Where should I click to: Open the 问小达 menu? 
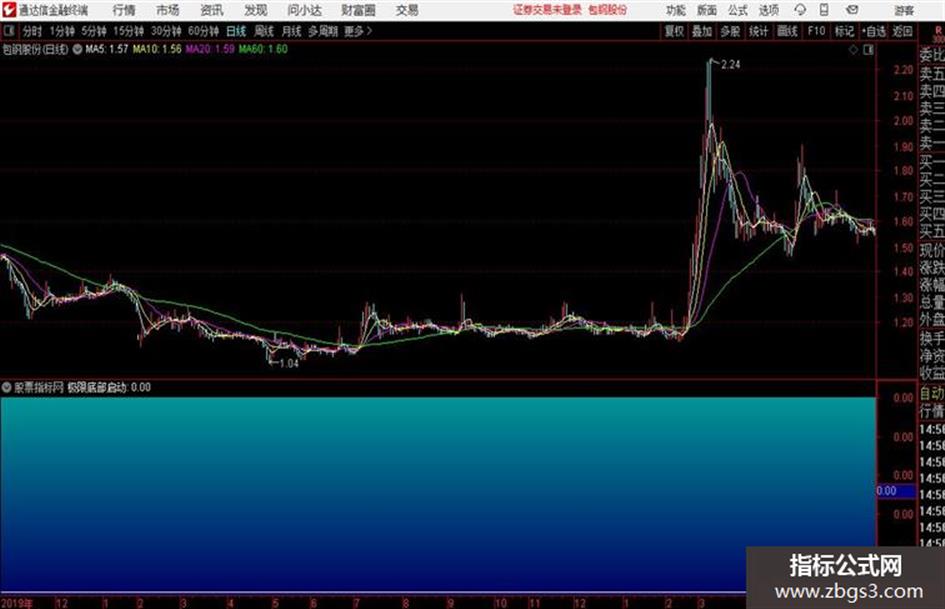(x=304, y=10)
